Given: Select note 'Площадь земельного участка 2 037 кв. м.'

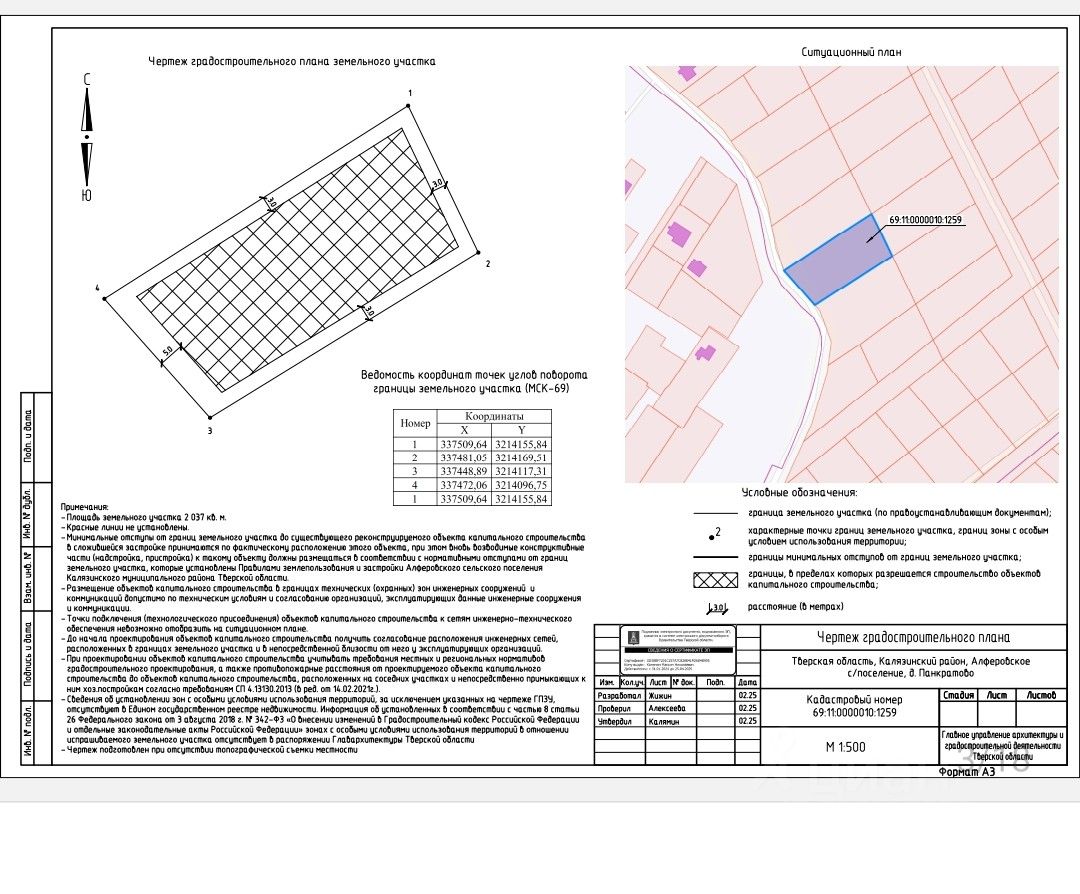Looking at the screenshot, I should [145, 517].
